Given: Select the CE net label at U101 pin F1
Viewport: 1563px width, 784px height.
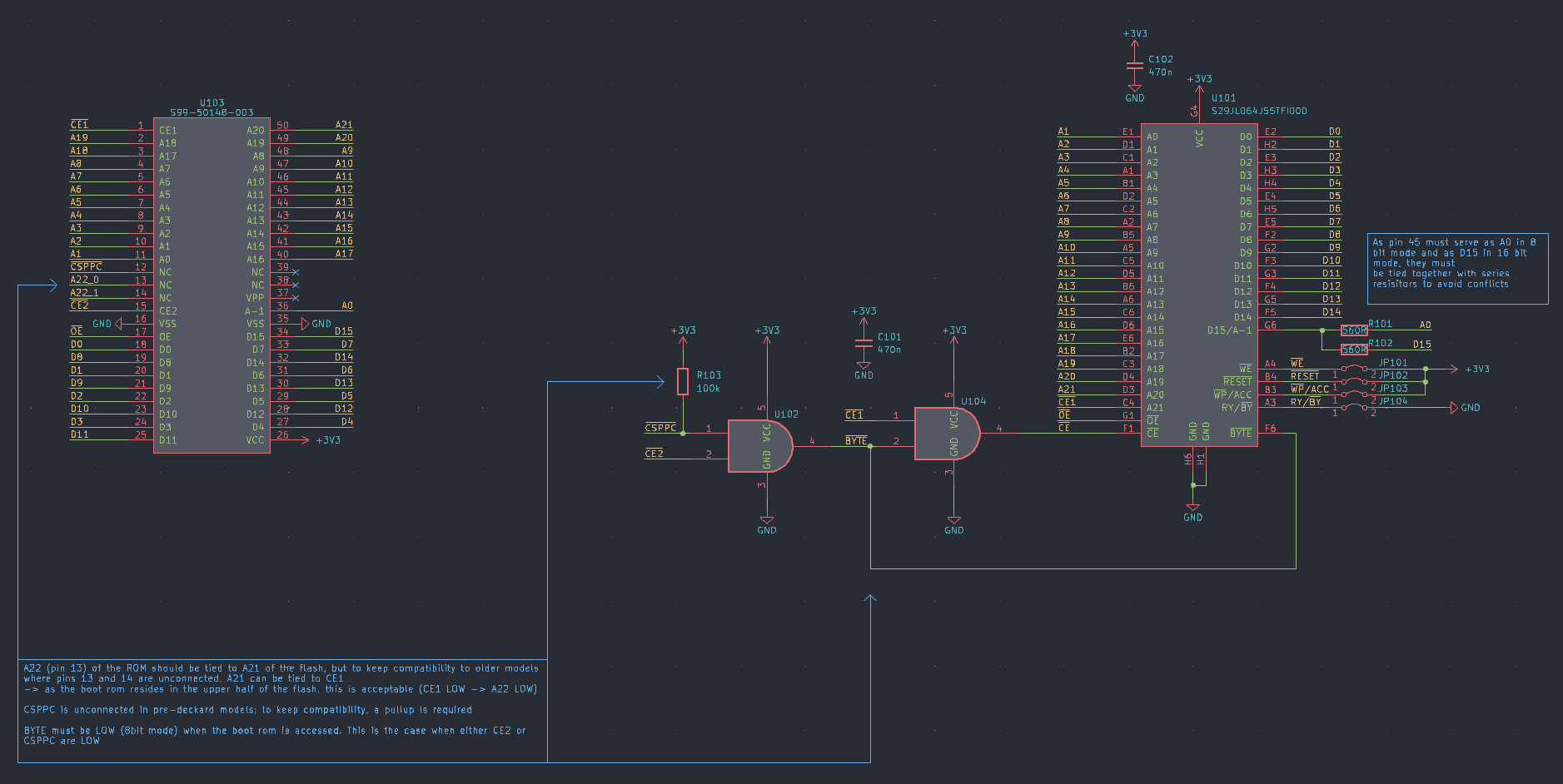Looking at the screenshot, I should click(1063, 427).
